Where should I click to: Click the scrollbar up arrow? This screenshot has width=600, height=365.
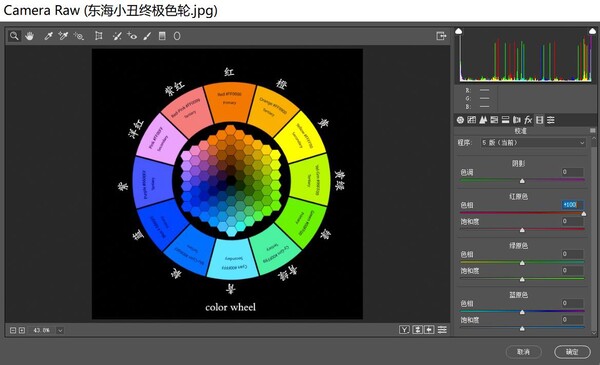tap(593, 138)
